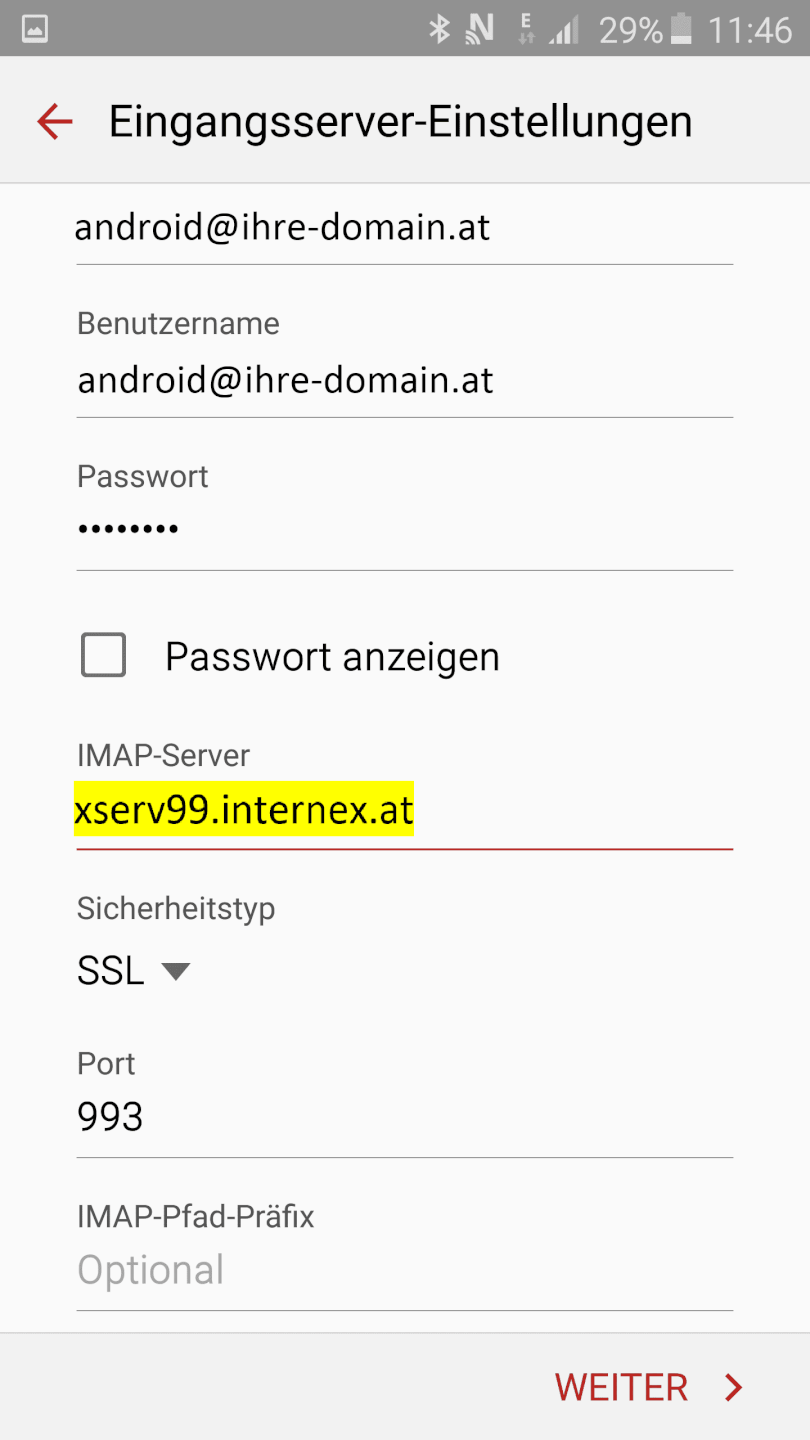This screenshot has width=810, height=1440.
Task: Tap the Passwort field with dots
Action: (404, 529)
